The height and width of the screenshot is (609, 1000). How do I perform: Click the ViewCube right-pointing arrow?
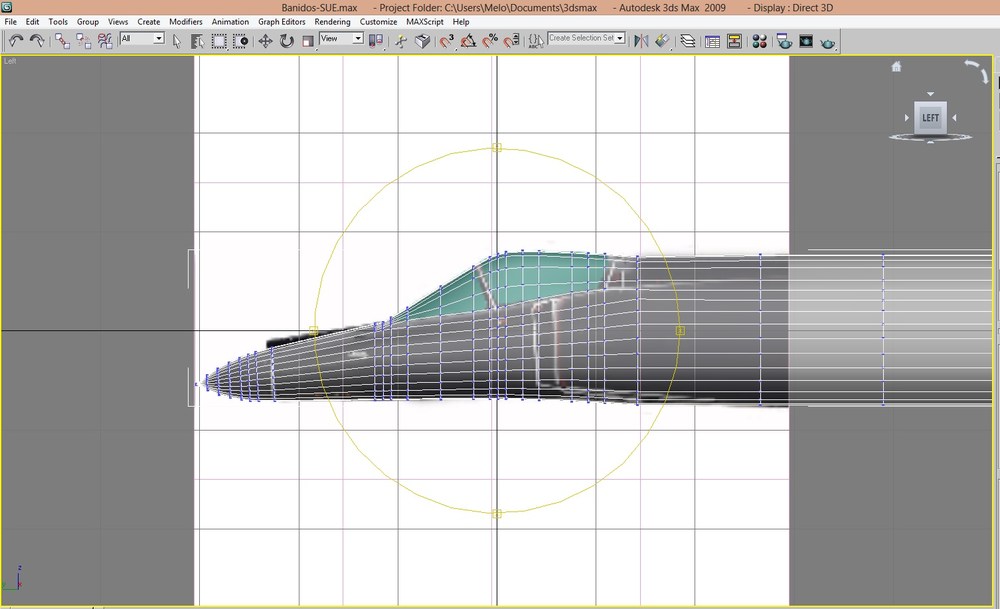(x=907, y=118)
